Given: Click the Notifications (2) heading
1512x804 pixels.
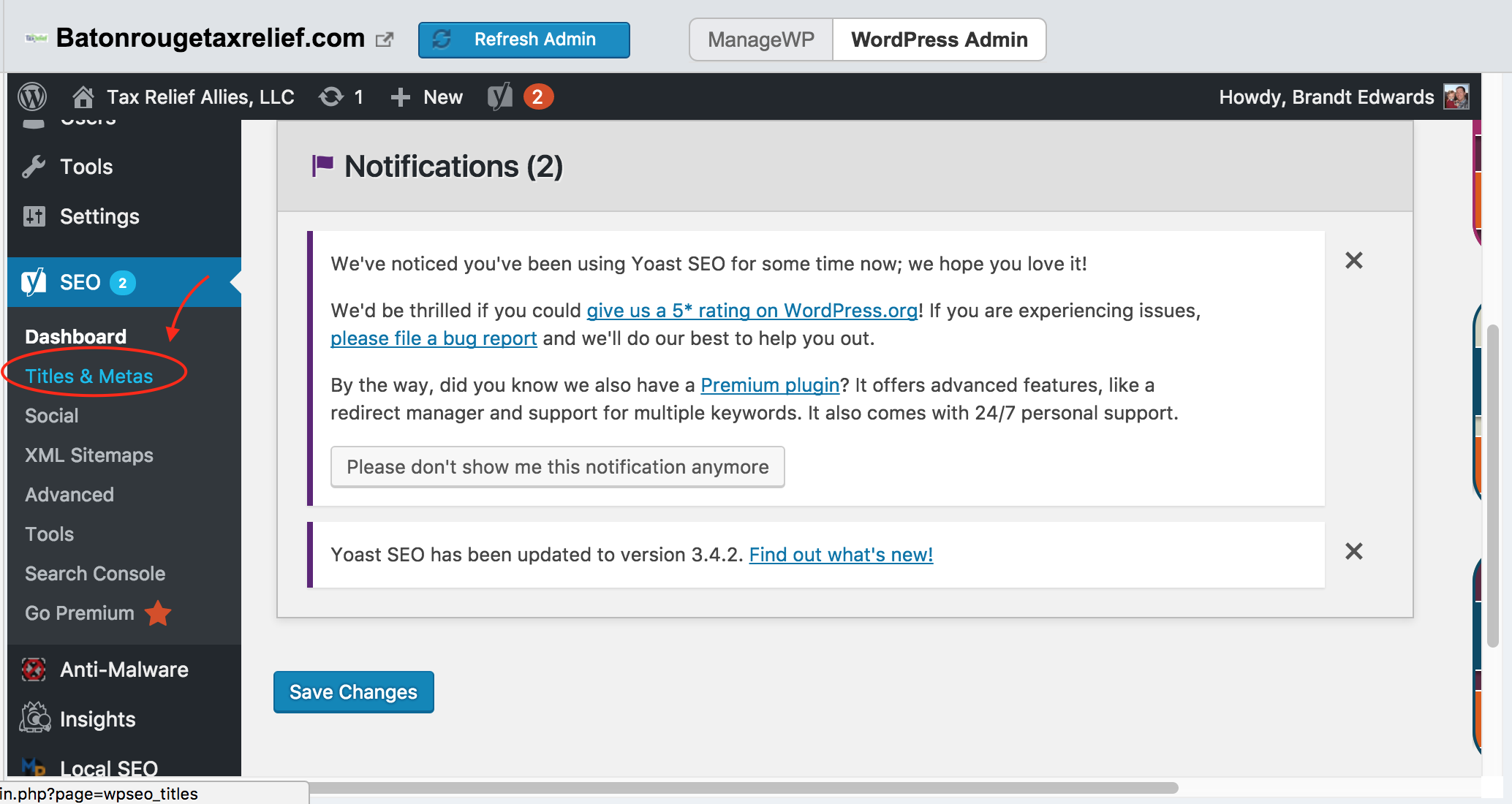Looking at the screenshot, I should point(453,167).
